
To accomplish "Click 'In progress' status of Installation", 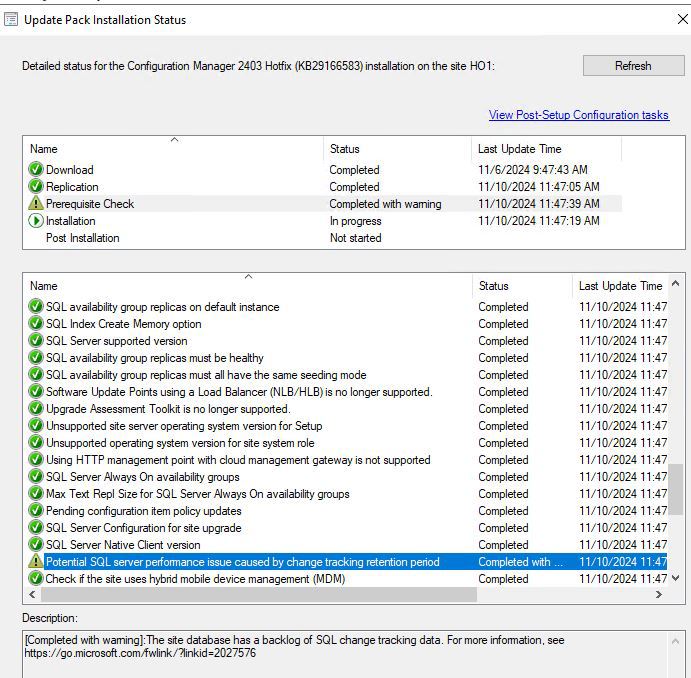I will pyautogui.click(x=356, y=221).
